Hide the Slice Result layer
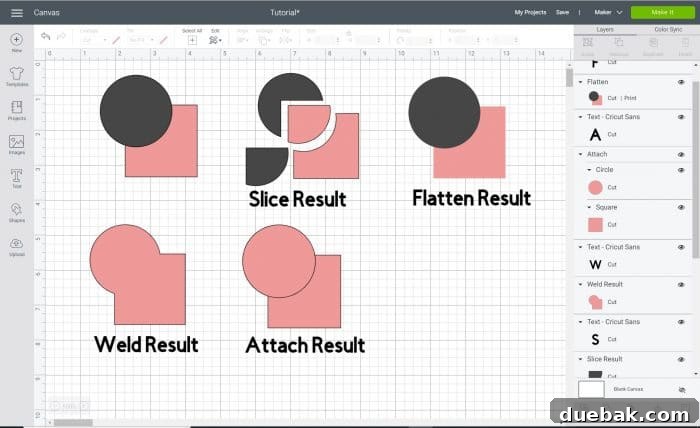 (x=681, y=359)
